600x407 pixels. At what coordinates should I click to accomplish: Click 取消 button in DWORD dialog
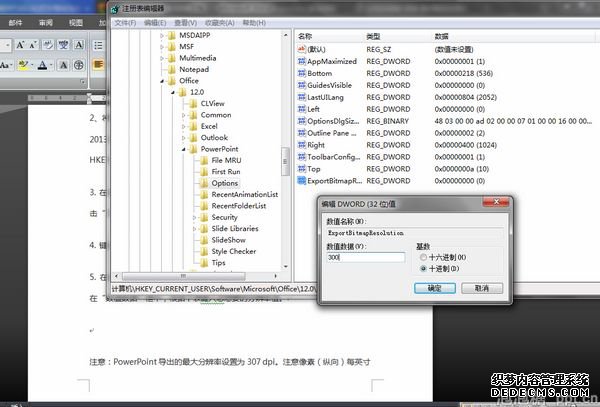tap(482, 288)
